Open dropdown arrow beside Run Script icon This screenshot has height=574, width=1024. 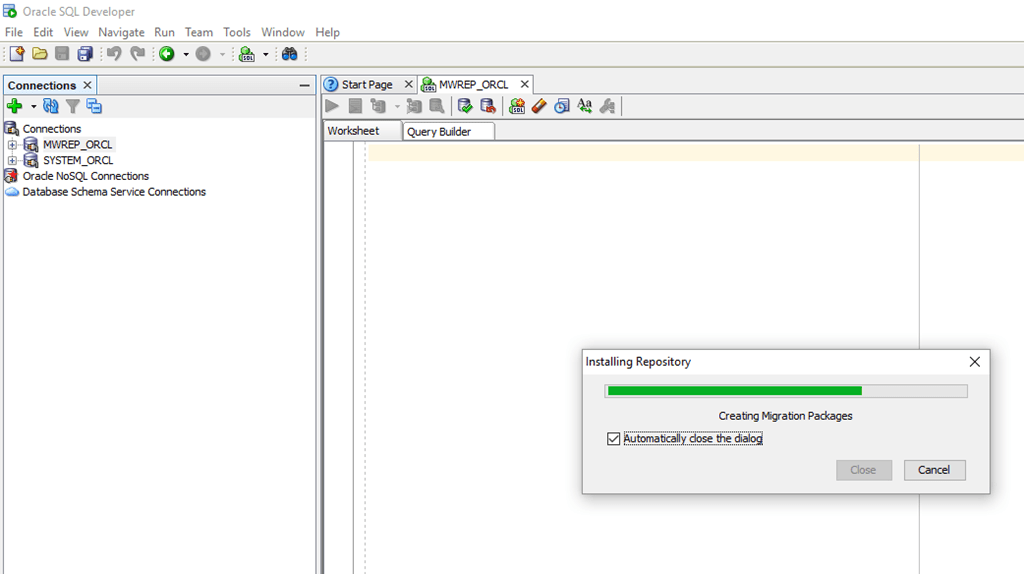pyautogui.click(x=396, y=106)
